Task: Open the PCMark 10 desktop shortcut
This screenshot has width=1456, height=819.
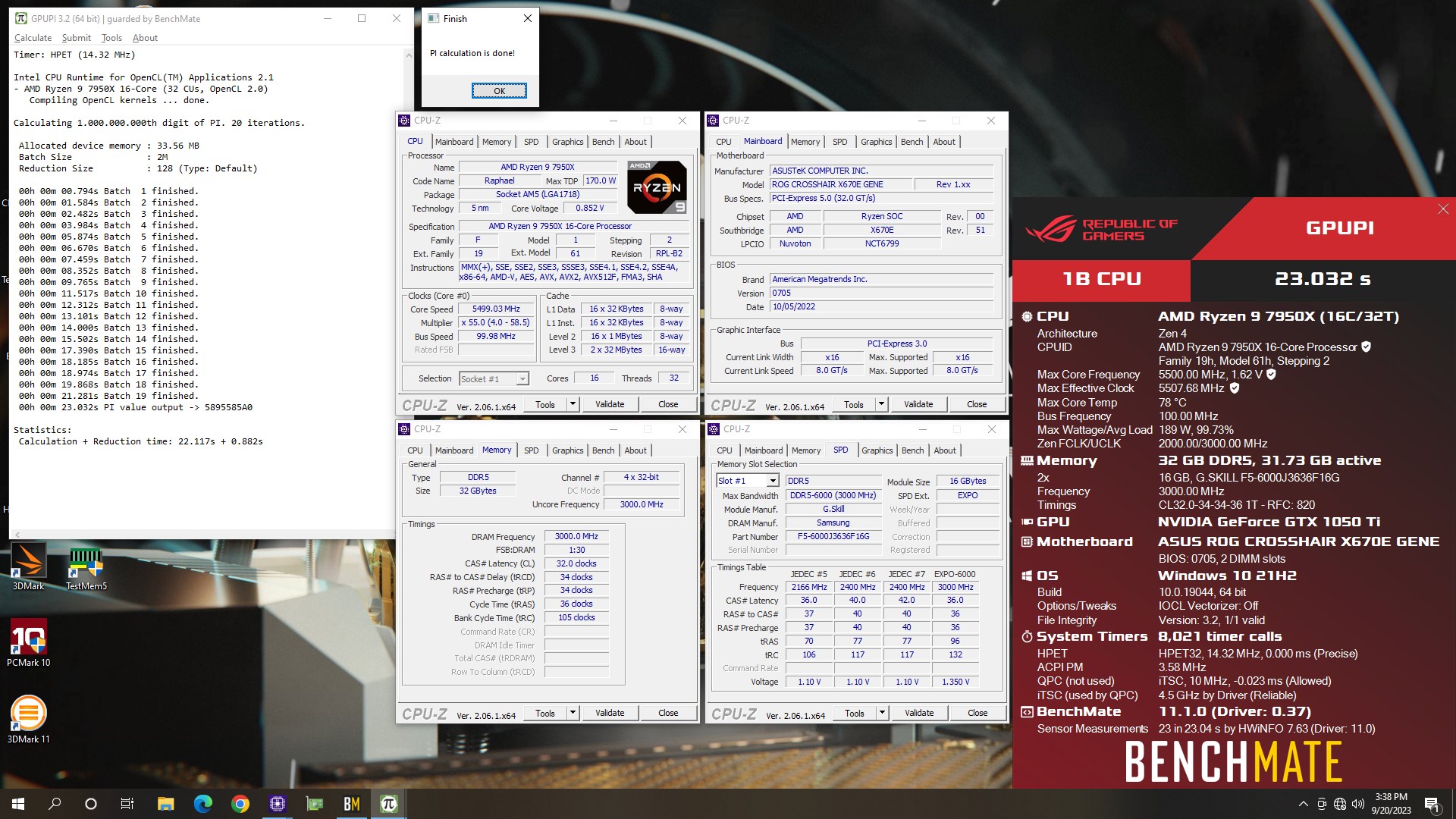Action: point(28,643)
